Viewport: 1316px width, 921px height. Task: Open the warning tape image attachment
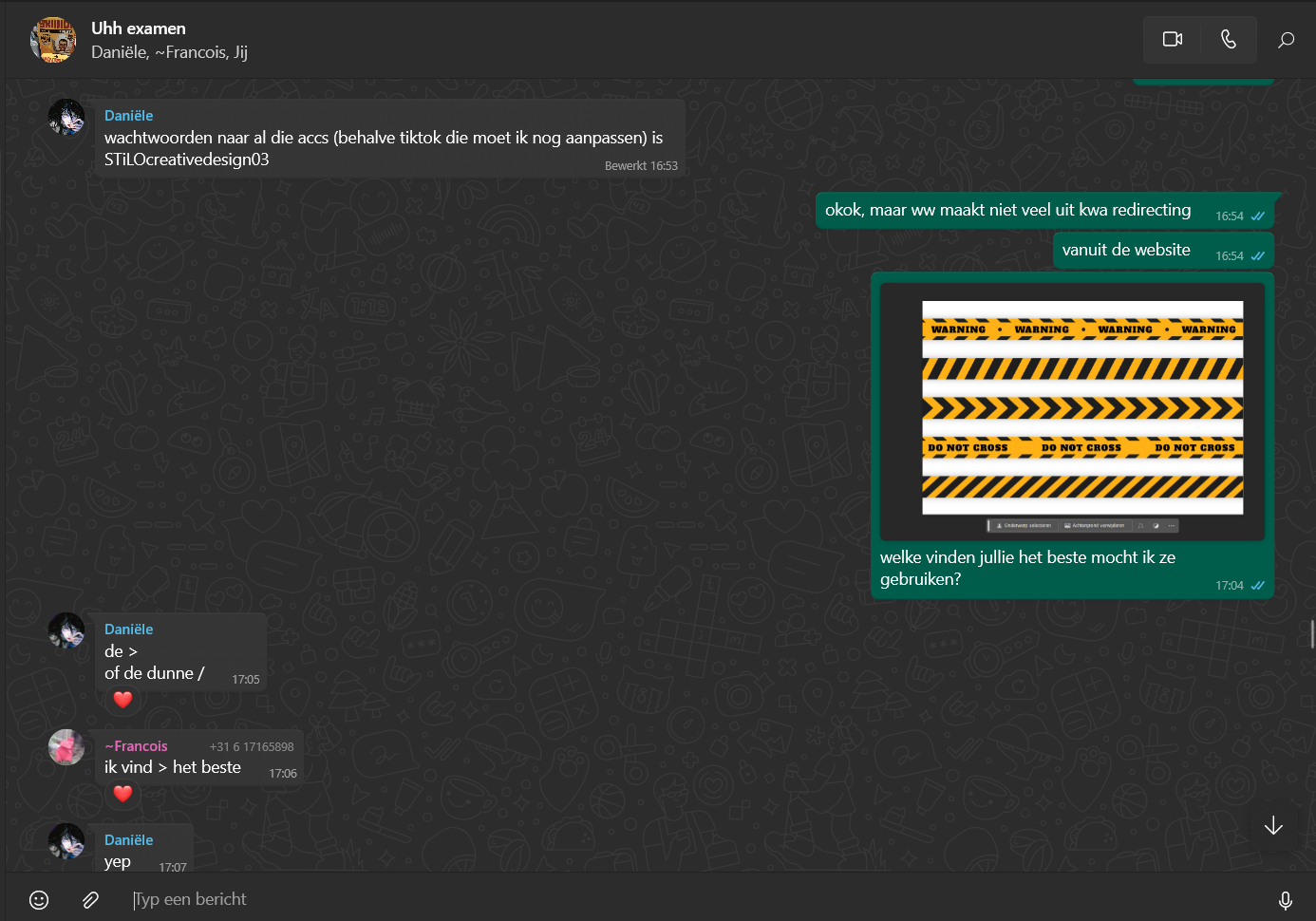1072,411
